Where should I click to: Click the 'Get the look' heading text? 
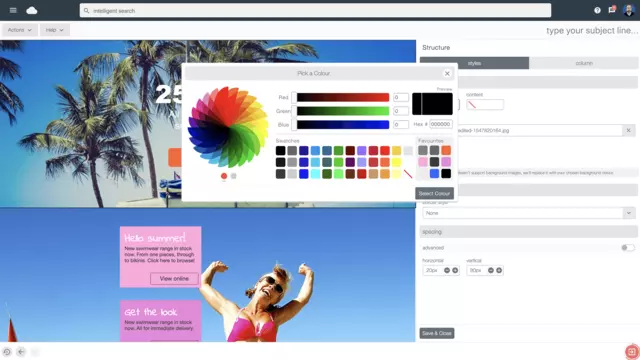151,312
